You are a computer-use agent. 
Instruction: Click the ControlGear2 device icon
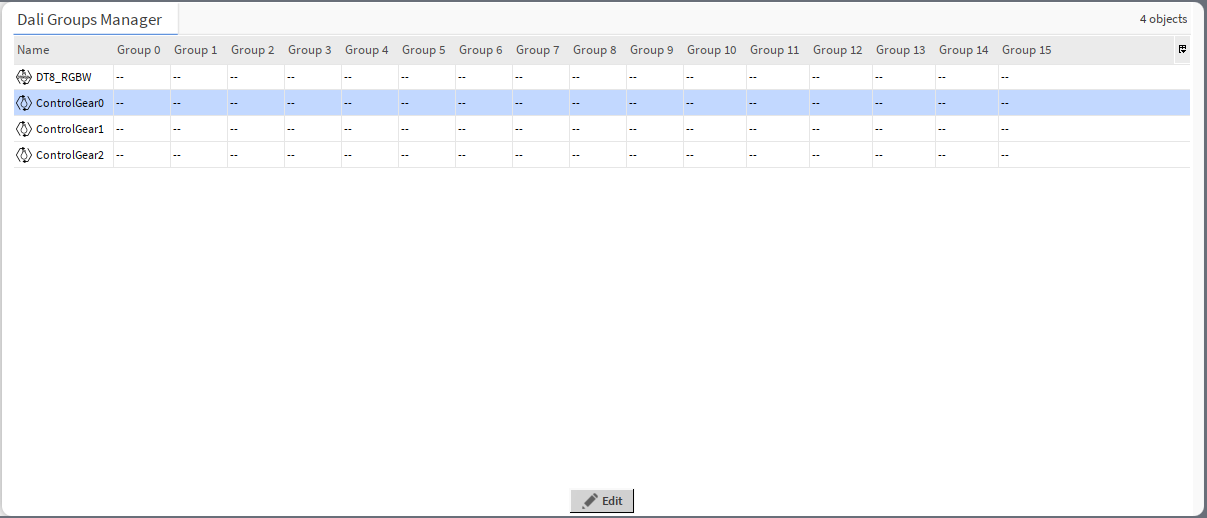pyautogui.click(x=24, y=155)
